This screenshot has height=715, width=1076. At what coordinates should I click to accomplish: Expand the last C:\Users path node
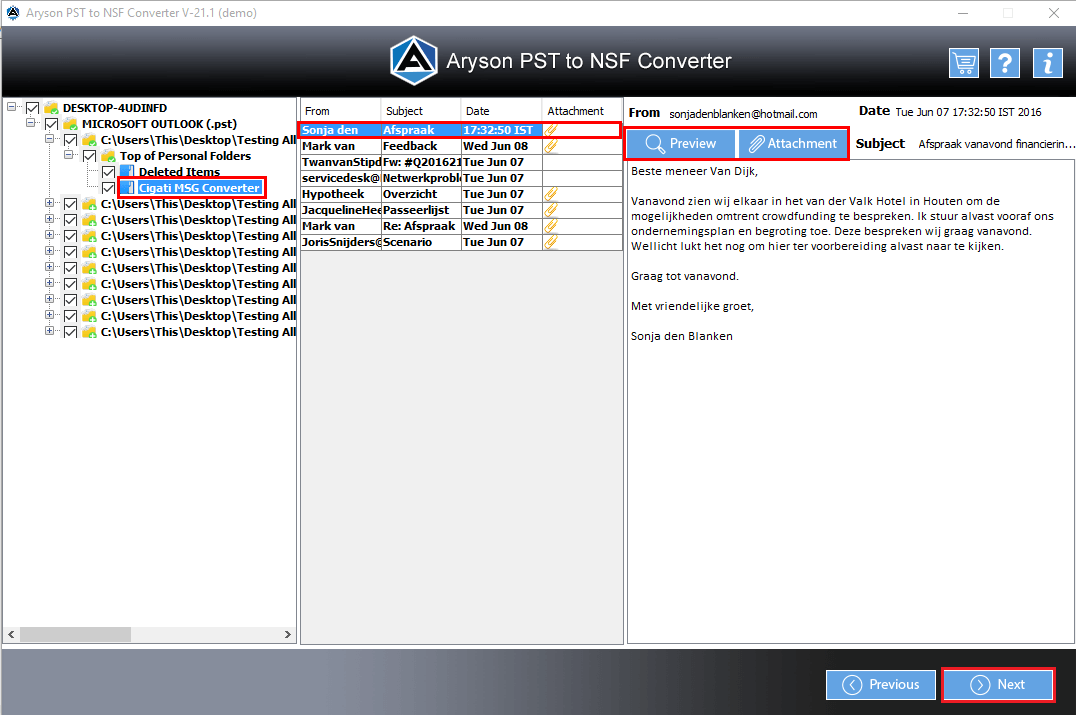click(x=49, y=331)
